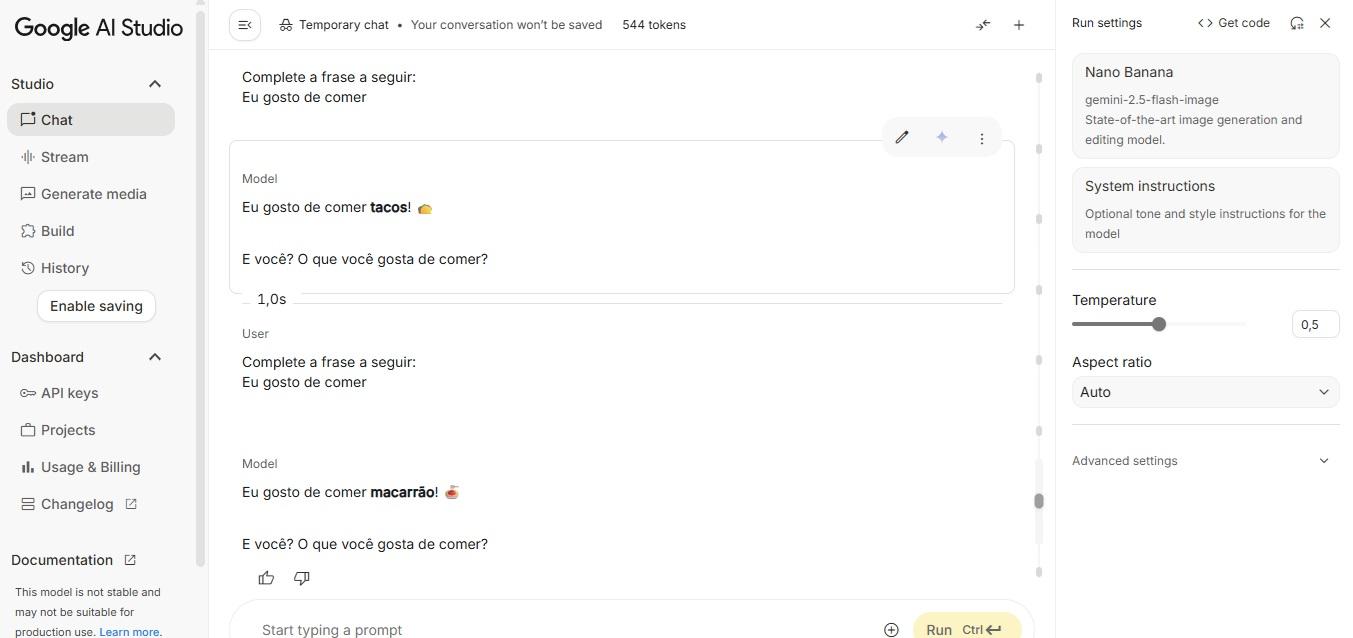Click the add attachment plus icon in prompt
Image resolution: width=1353 pixels, height=638 pixels.
click(x=891, y=629)
